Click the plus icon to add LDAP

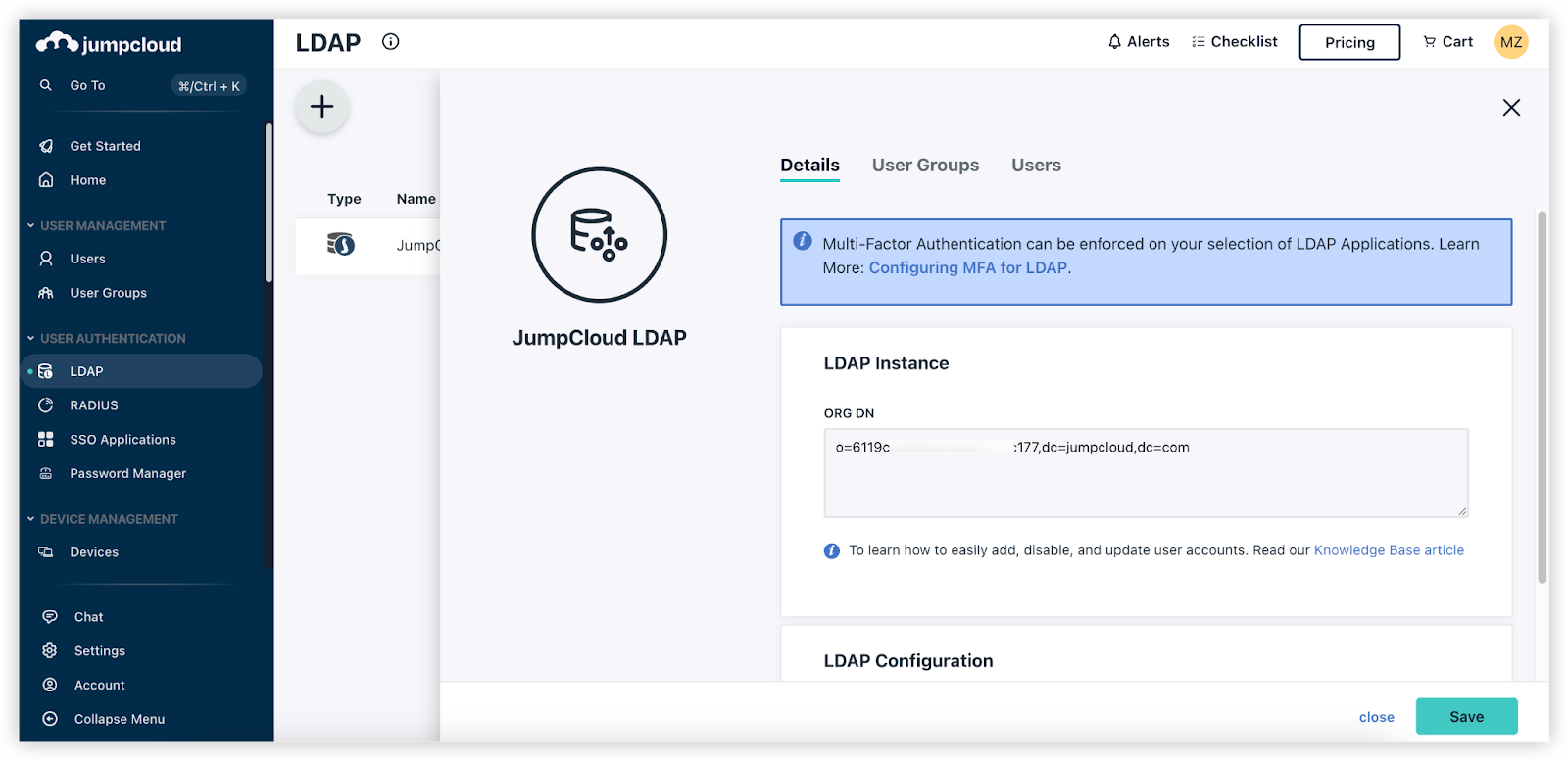pyautogui.click(x=321, y=107)
